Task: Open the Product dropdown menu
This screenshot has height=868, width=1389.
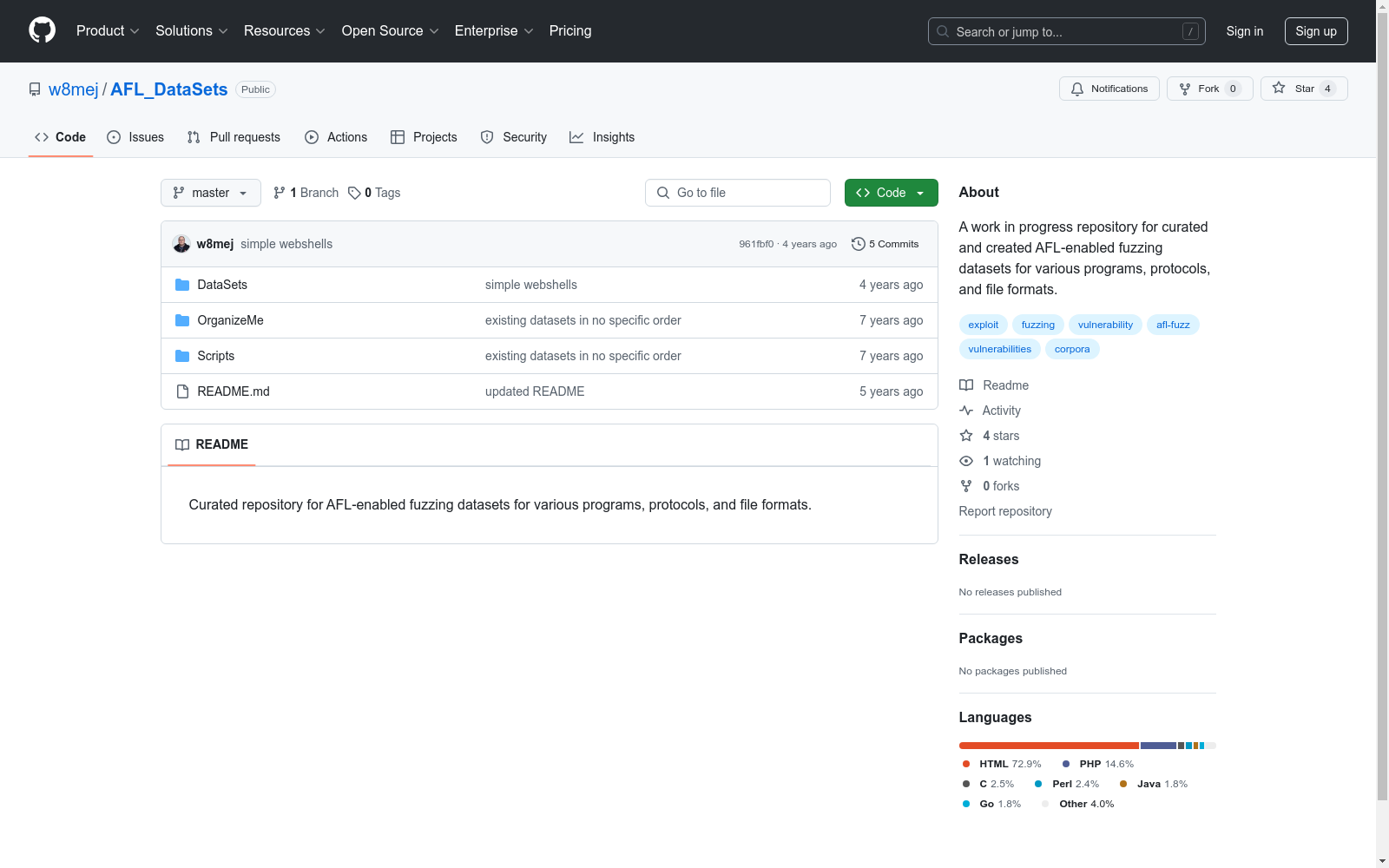Action: point(108,30)
